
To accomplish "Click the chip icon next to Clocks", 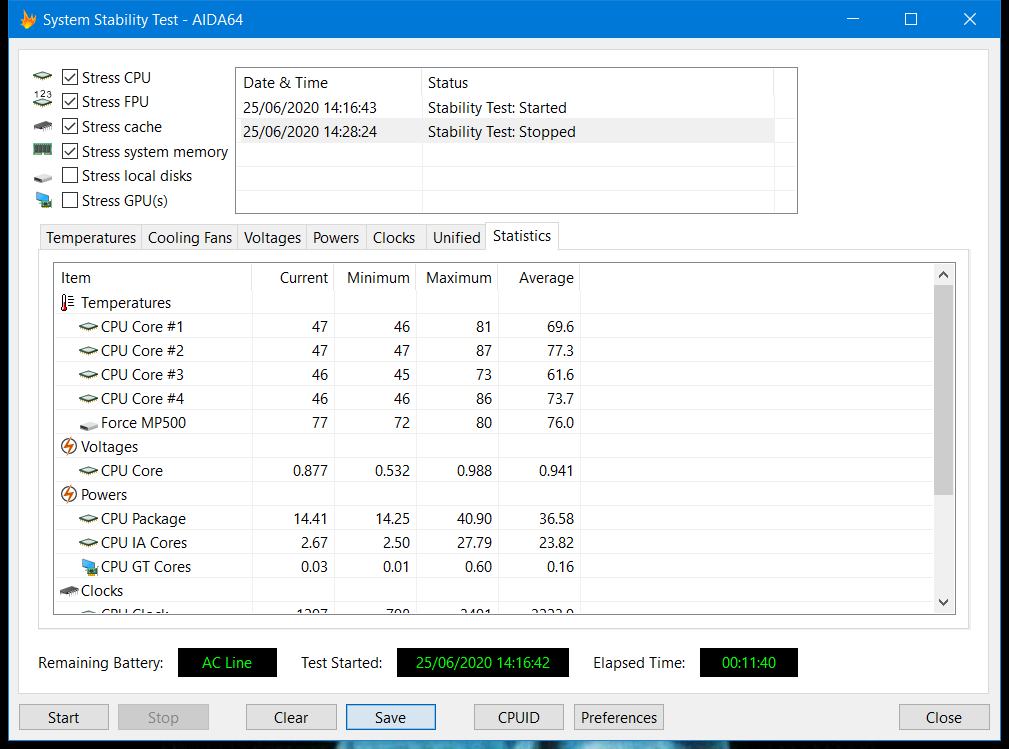I will (69, 591).
